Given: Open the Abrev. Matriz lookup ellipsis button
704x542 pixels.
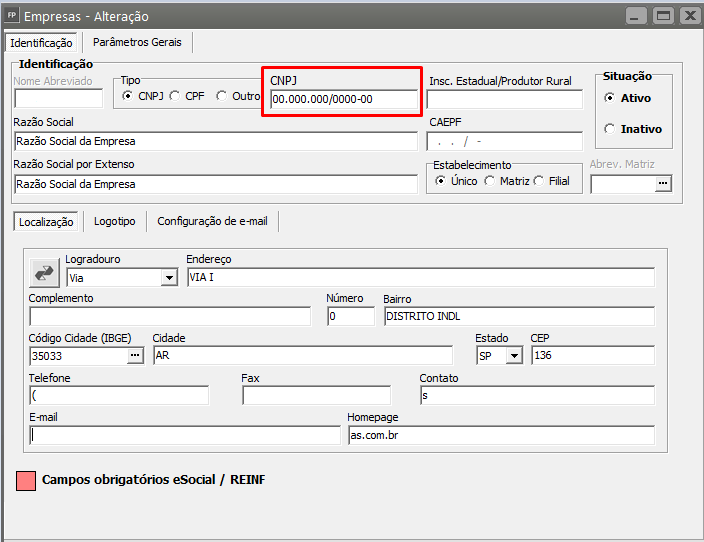Looking at the screenshot, I should pyautogui.click(x=662, y=184).
